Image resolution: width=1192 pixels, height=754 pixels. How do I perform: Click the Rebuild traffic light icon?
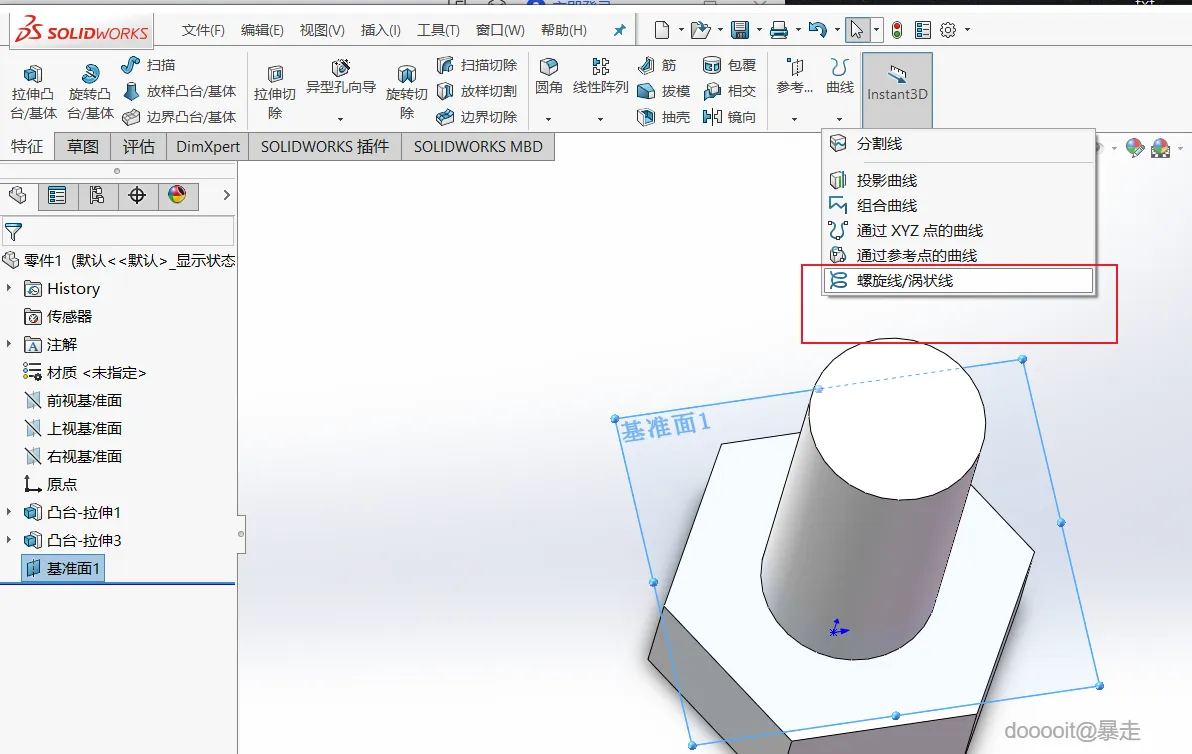897,30
